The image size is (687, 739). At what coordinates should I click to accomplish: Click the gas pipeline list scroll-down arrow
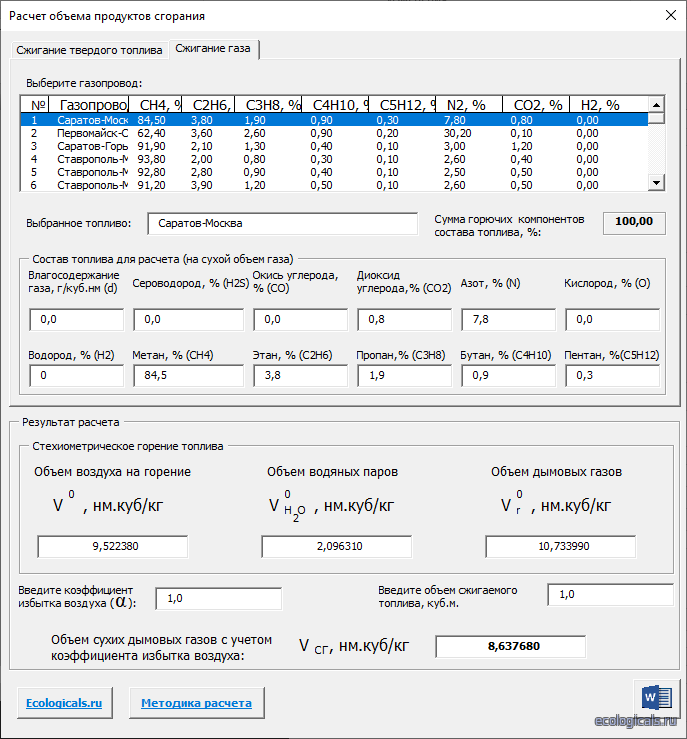(656, 182)
